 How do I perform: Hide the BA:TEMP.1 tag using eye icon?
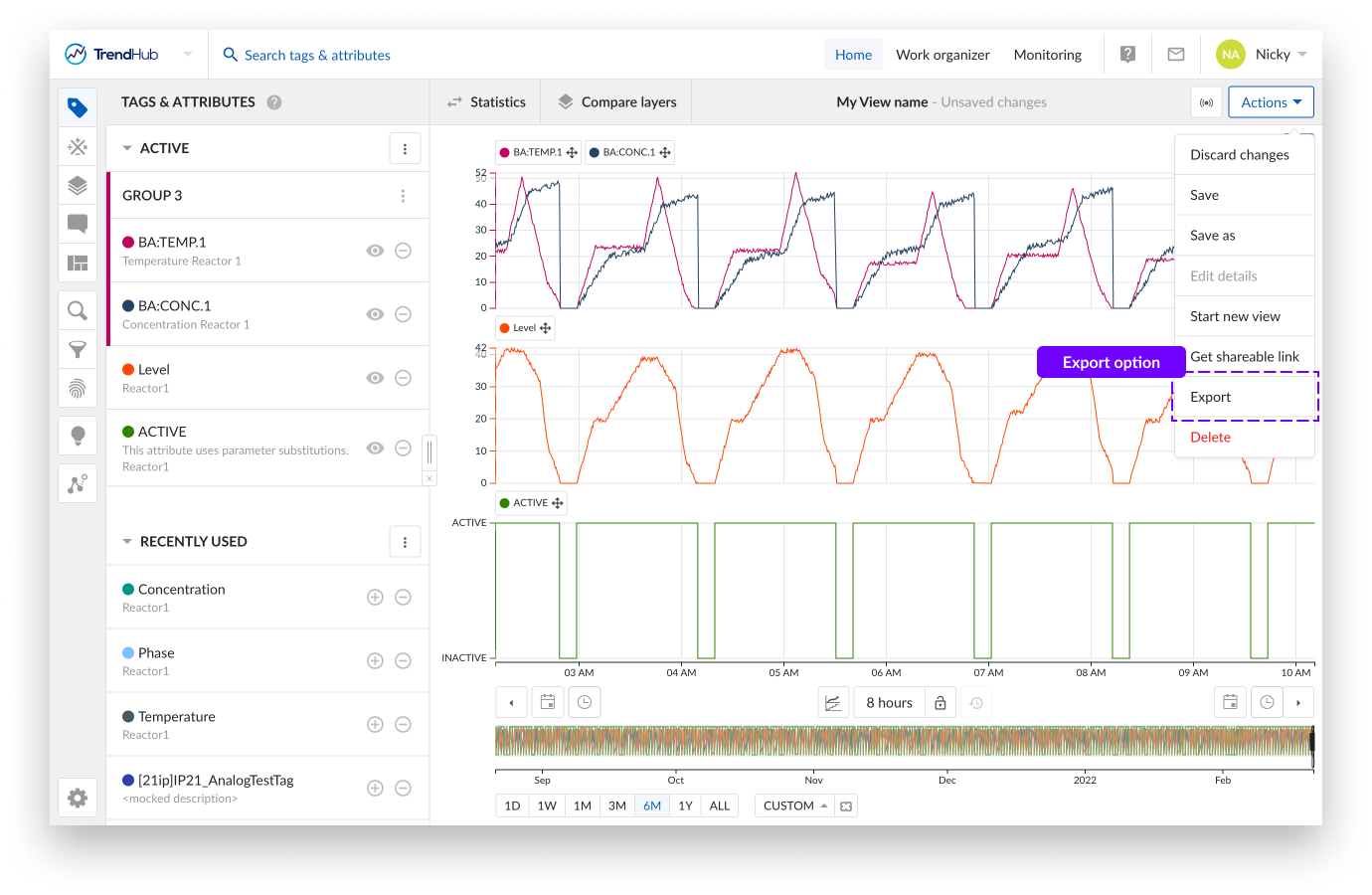[375, 251]
